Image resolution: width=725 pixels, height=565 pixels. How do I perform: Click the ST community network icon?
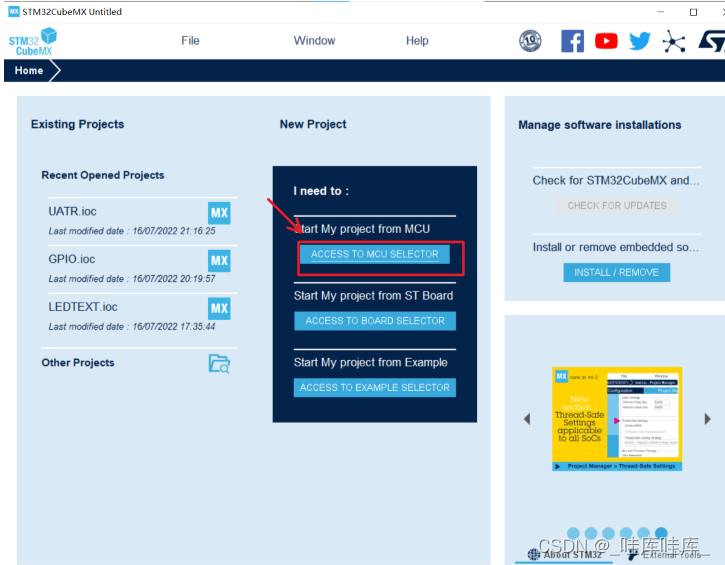click(x=674, y=42)
